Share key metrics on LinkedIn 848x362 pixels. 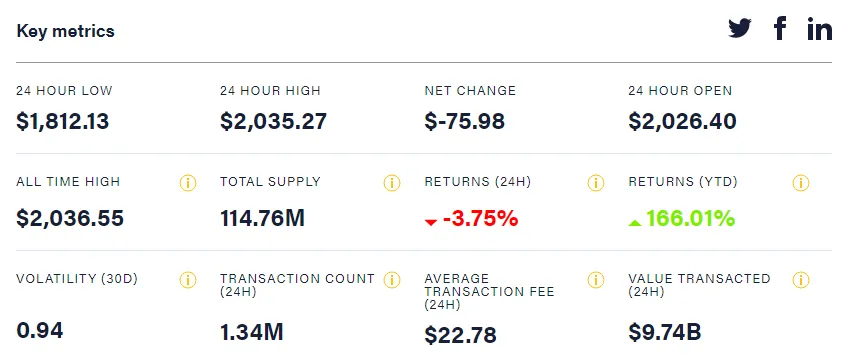tap(819, 29)
